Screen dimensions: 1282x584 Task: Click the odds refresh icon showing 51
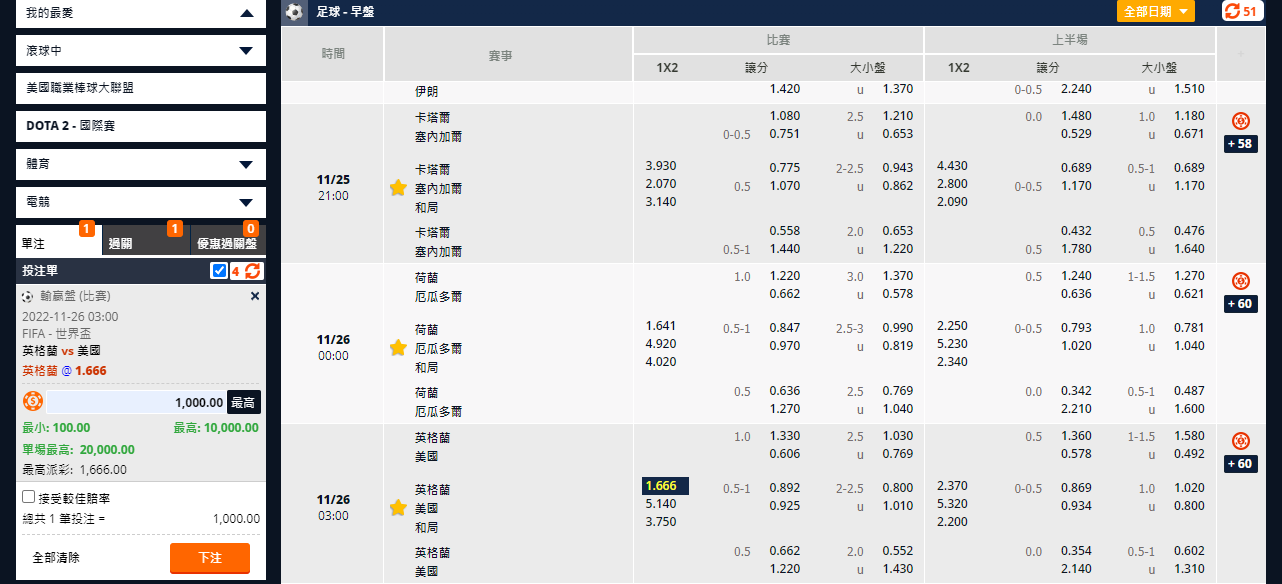pyautogui.click(x=1240, y=11)
